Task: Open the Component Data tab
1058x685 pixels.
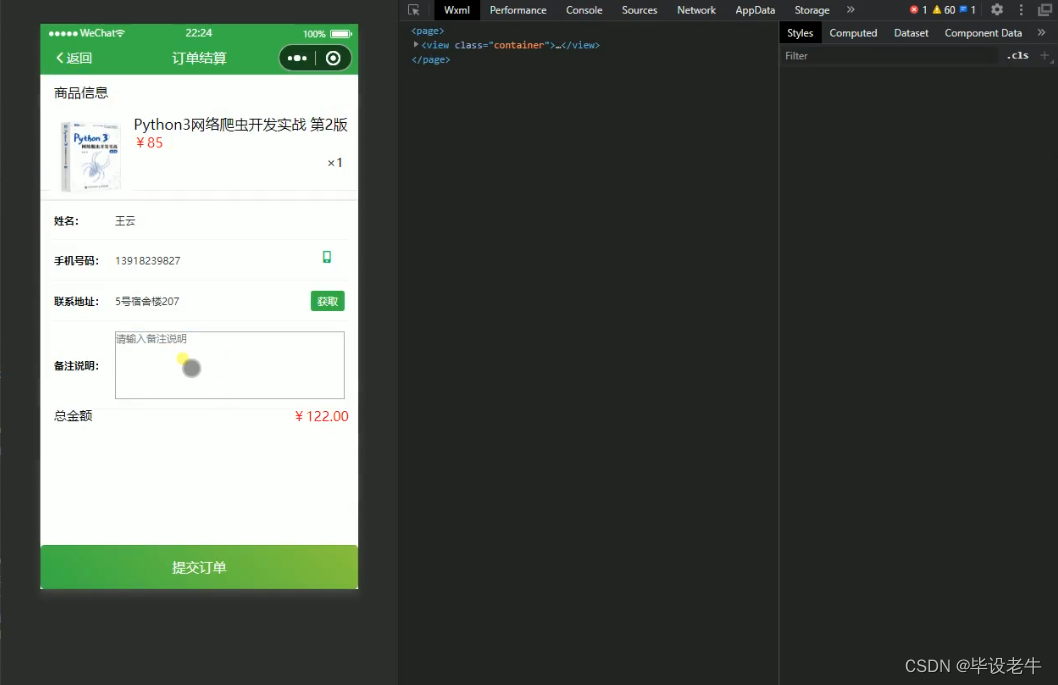Action: 983,32
